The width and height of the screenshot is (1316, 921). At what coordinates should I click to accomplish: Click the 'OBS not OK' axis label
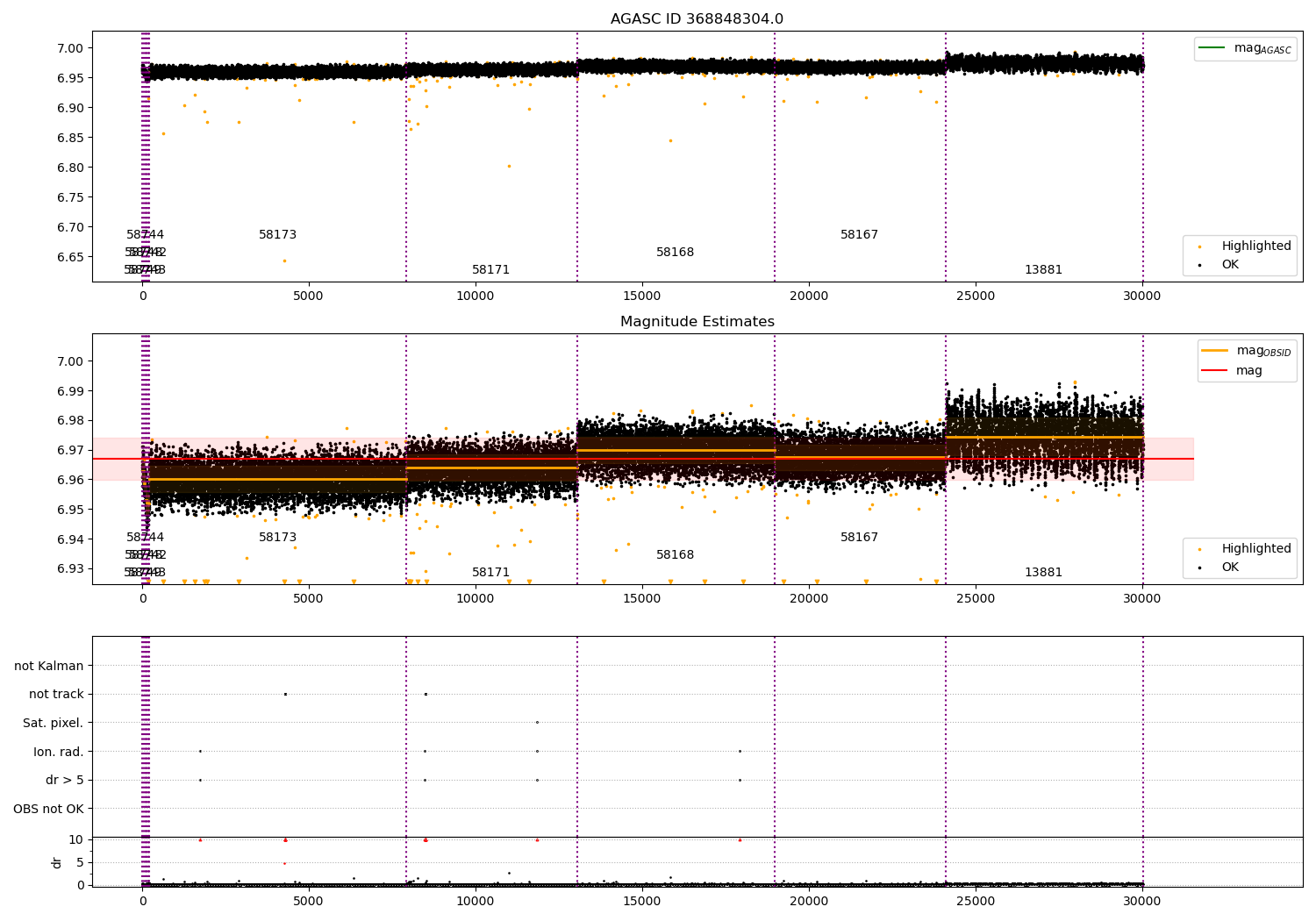49,809
